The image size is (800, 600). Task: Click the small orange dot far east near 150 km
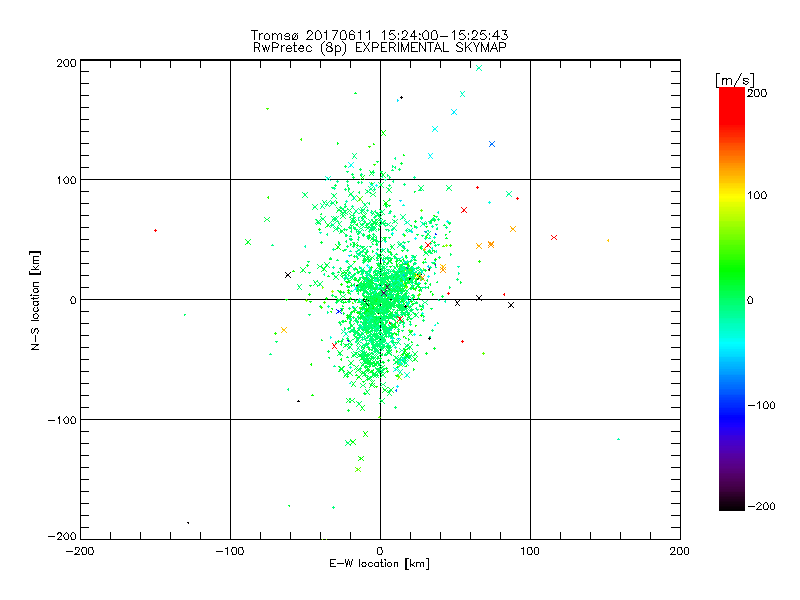click(608, 240)
